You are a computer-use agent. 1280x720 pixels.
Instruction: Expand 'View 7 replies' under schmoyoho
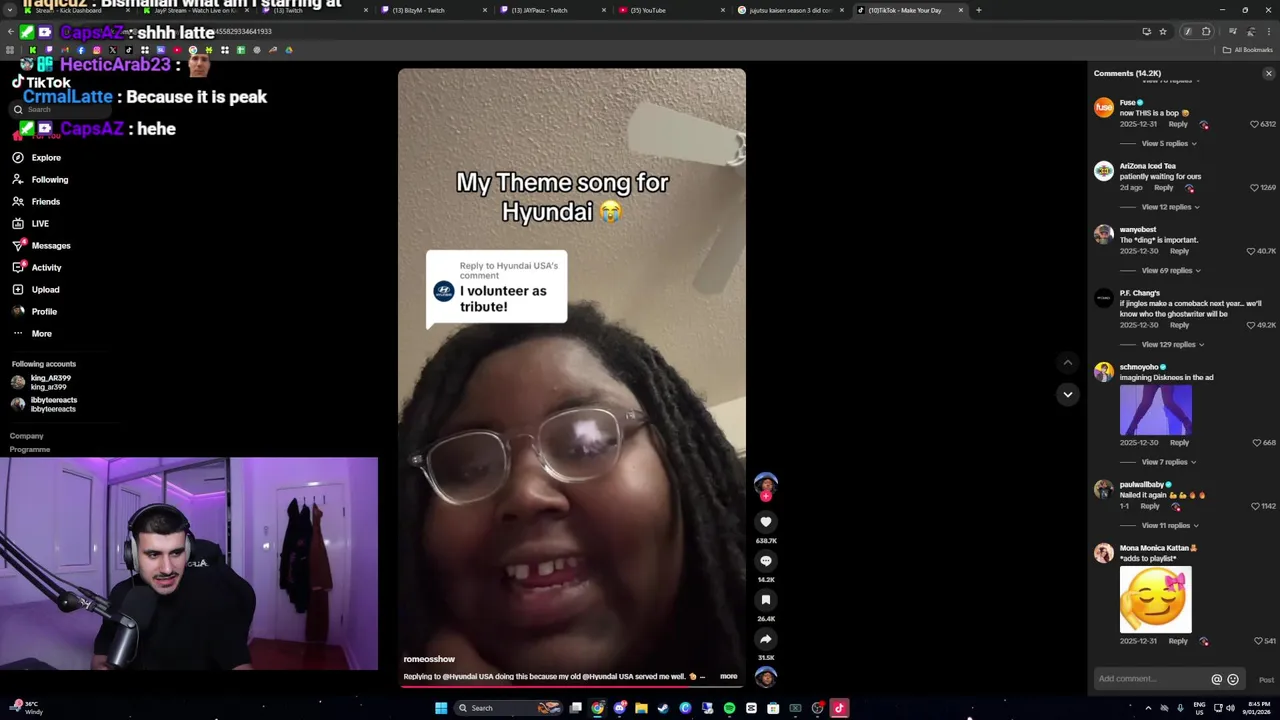(x=1169, y=462)
